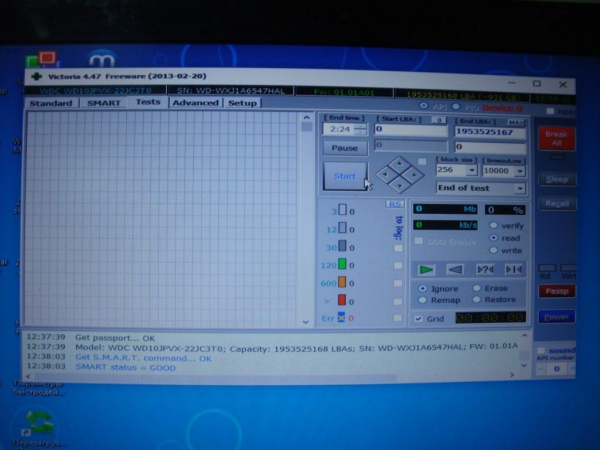The height and width of the screenshot is (450, 600).
Task: Click log horizontal scroll right arrow
Action: pos(512,375)
